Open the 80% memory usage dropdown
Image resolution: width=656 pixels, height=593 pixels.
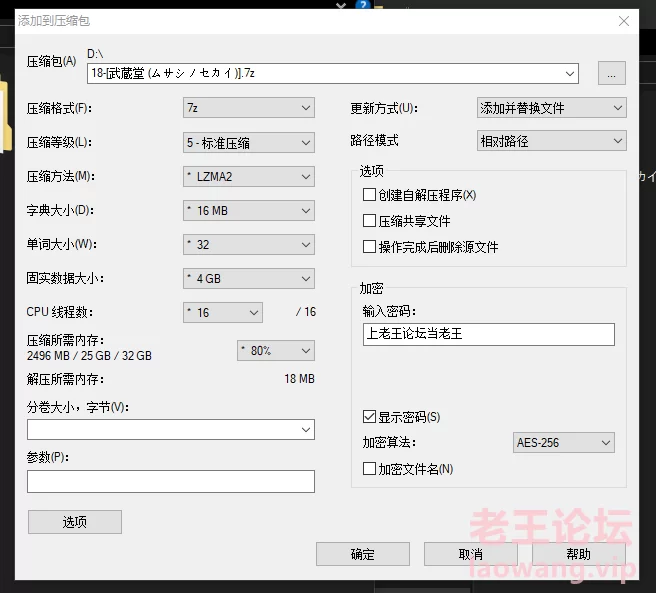(276, 350)
